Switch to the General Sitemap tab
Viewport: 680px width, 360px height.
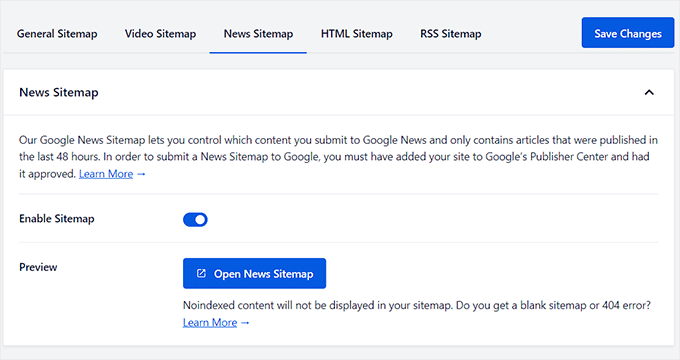tap(57, 34)
